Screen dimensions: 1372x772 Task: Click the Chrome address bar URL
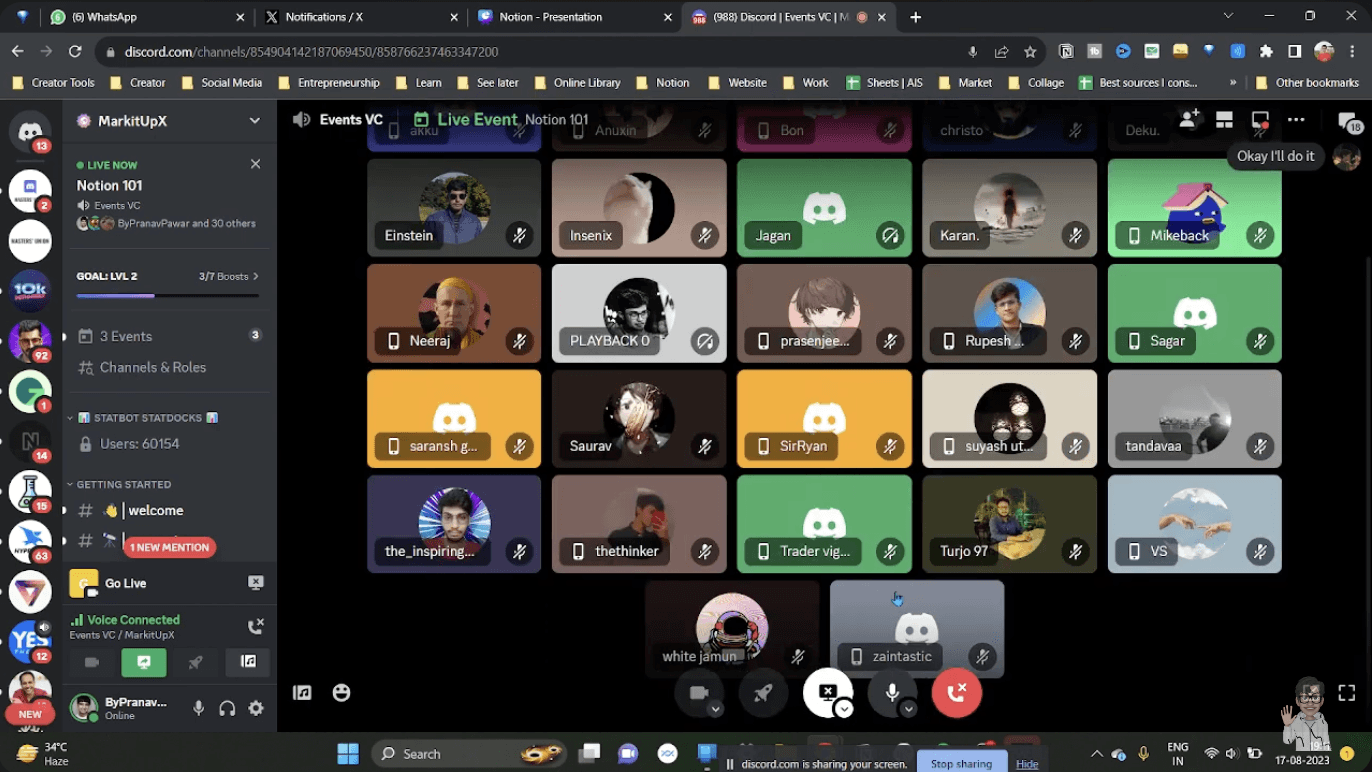point(311,51)
